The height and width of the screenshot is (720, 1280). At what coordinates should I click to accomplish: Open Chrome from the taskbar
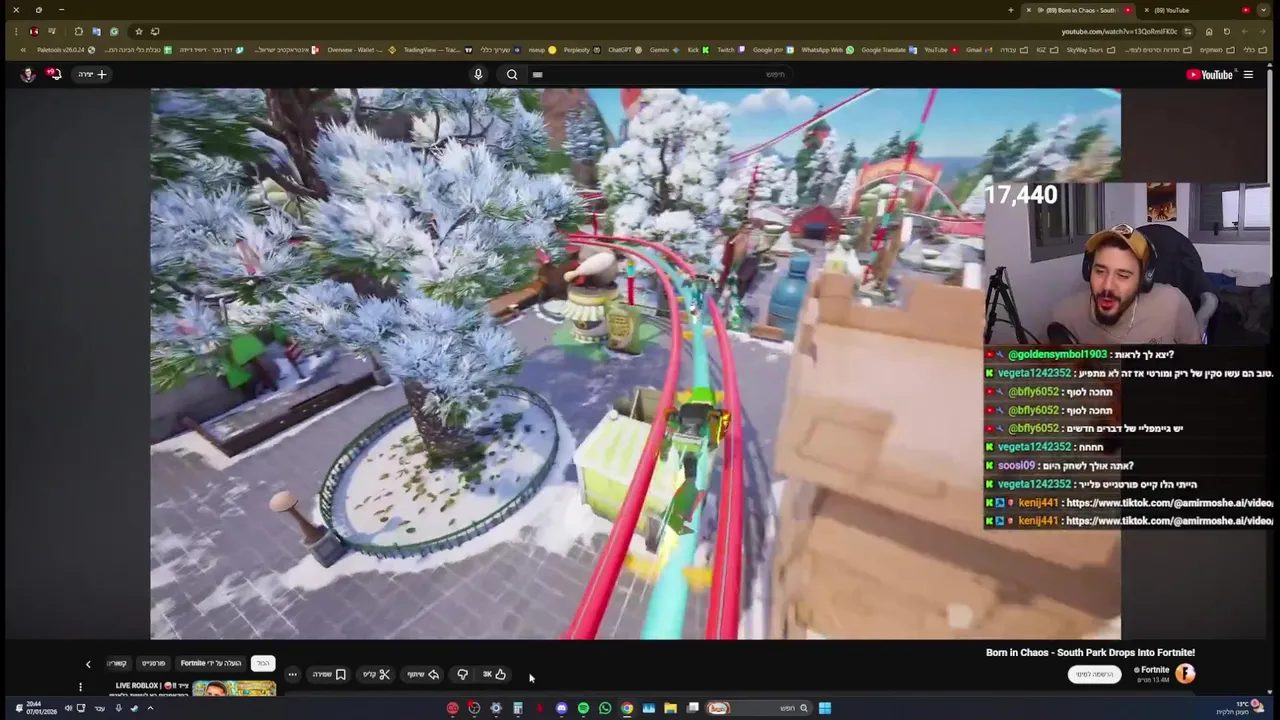tap(627, 708)
